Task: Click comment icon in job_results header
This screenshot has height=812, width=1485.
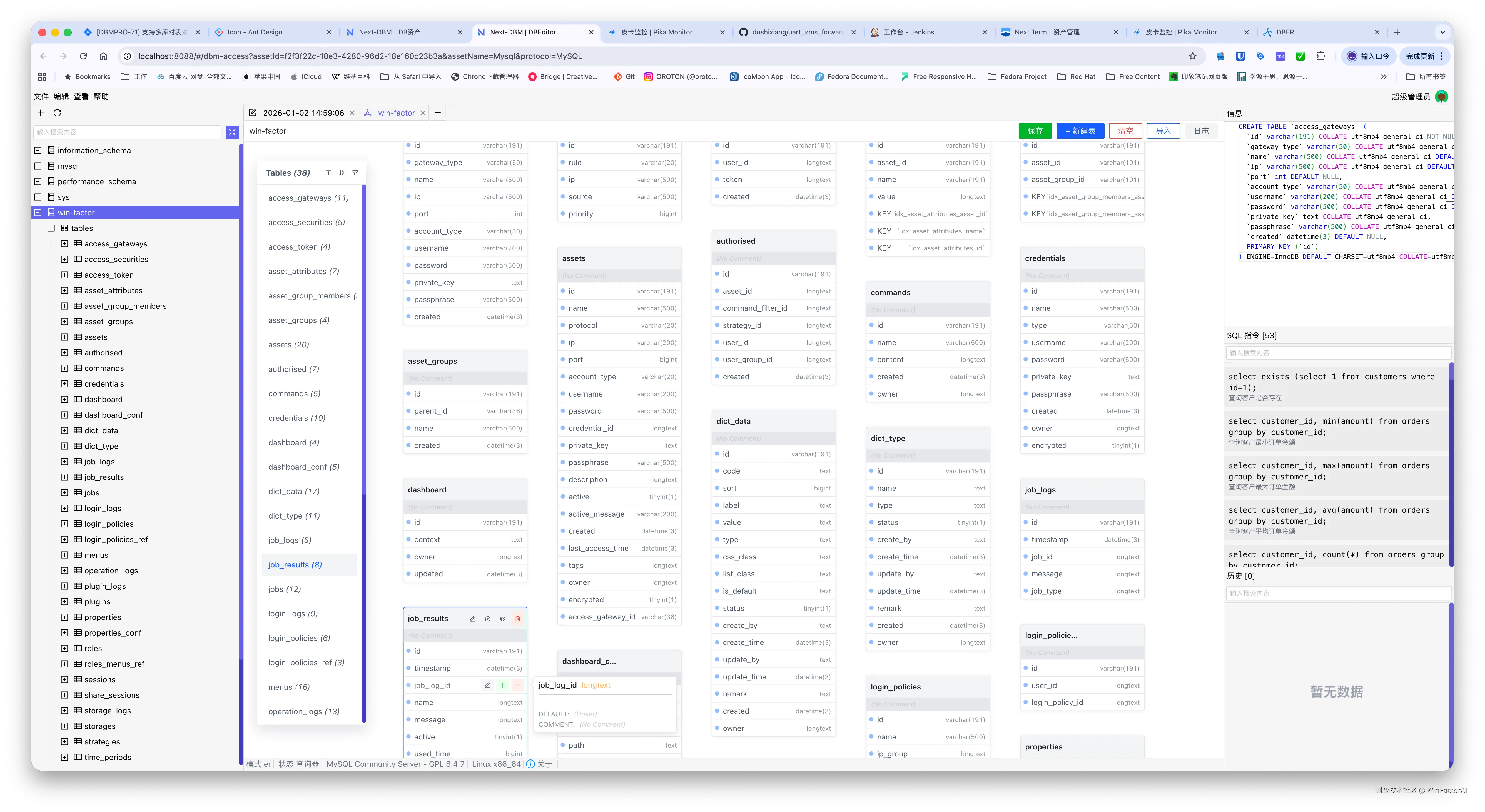Action: pos(488,618)
